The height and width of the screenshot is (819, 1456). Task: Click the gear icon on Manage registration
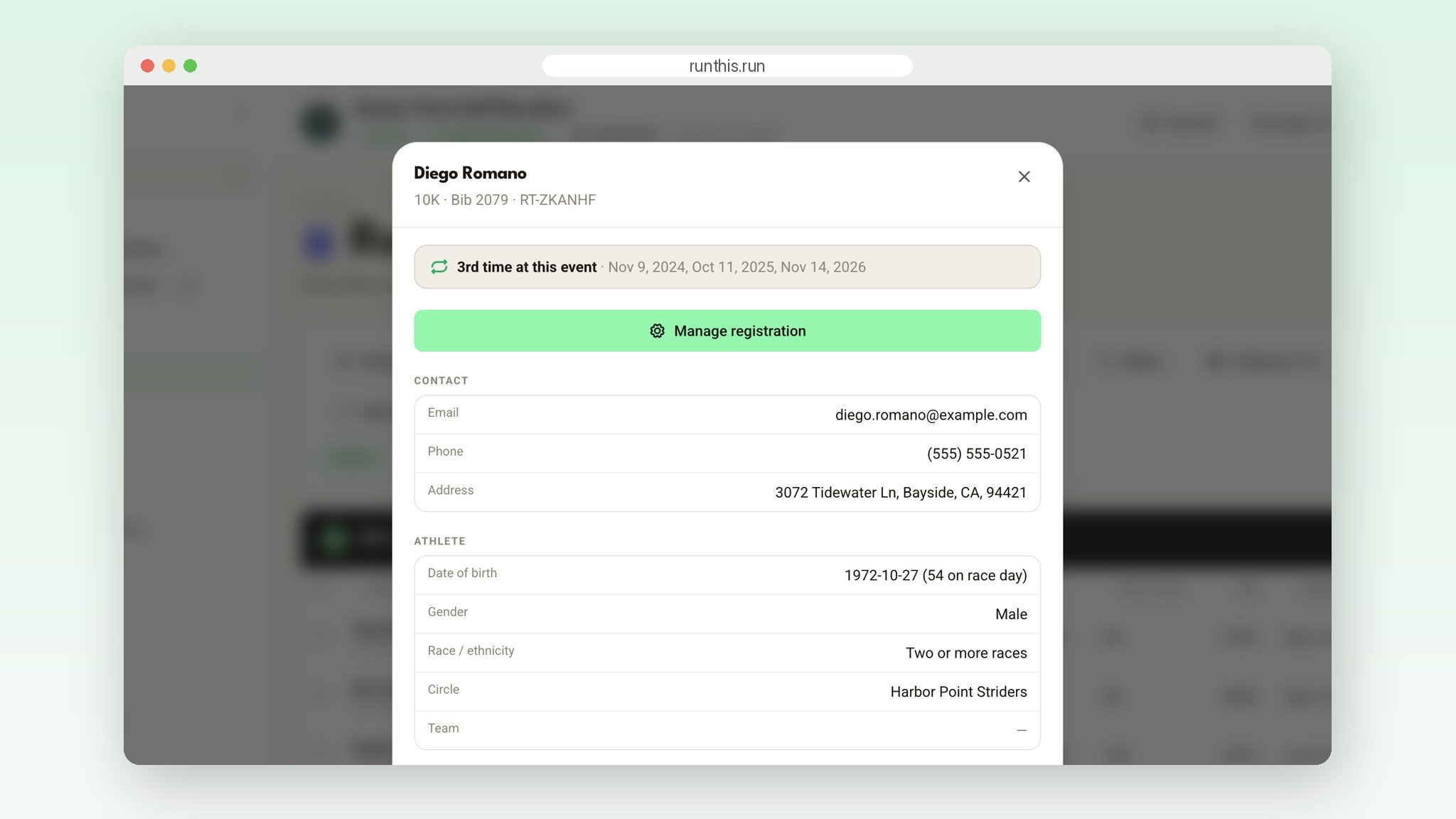tap(657, 331)
